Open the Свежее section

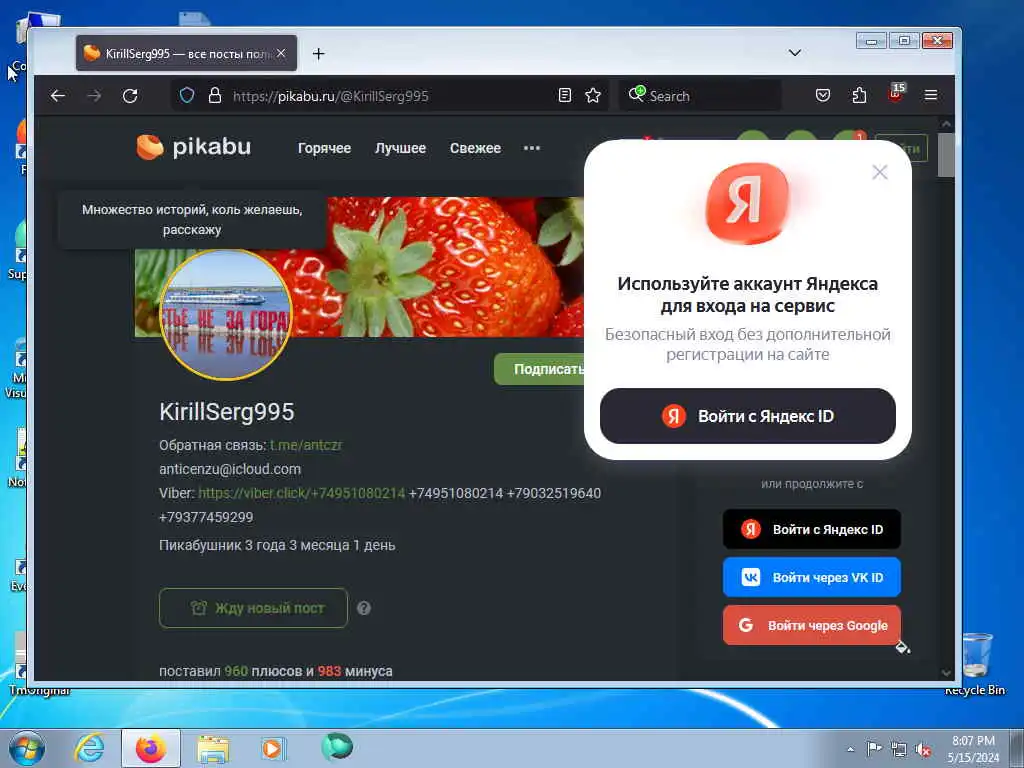[x=475, y=148]
